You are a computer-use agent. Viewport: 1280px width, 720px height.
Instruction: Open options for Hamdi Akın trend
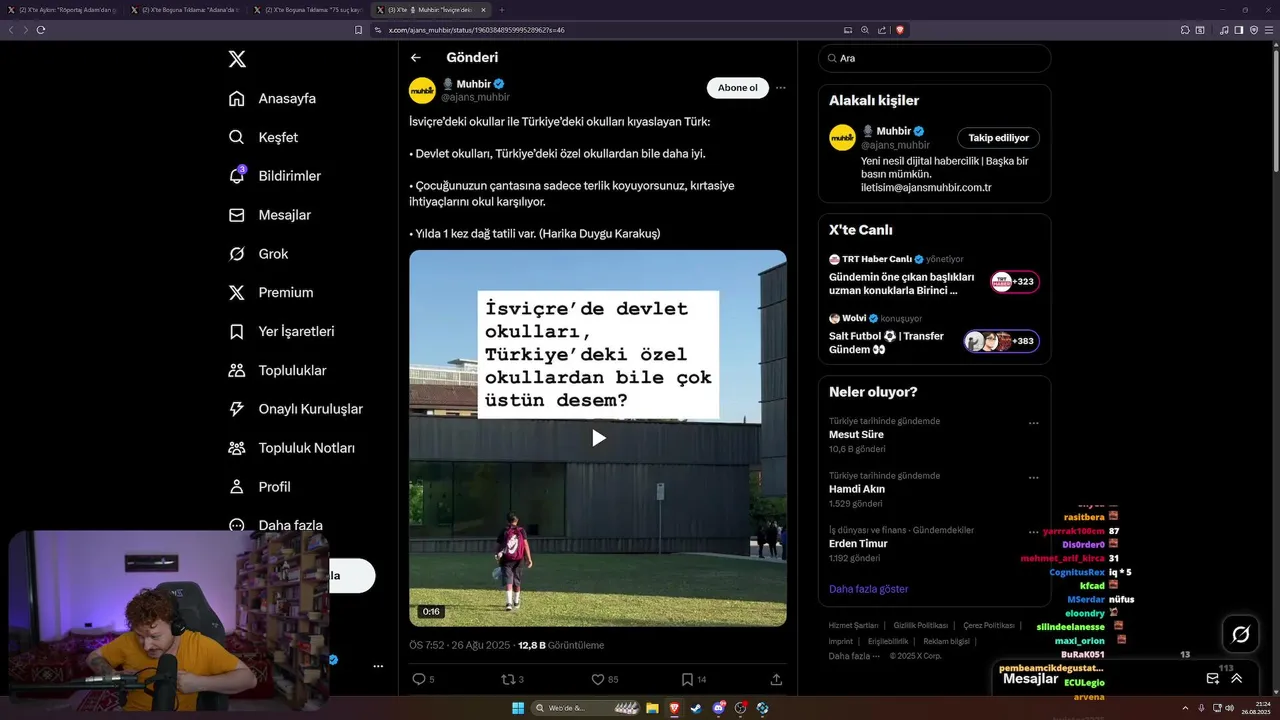pyautogui.click(x=1034, y=477)
